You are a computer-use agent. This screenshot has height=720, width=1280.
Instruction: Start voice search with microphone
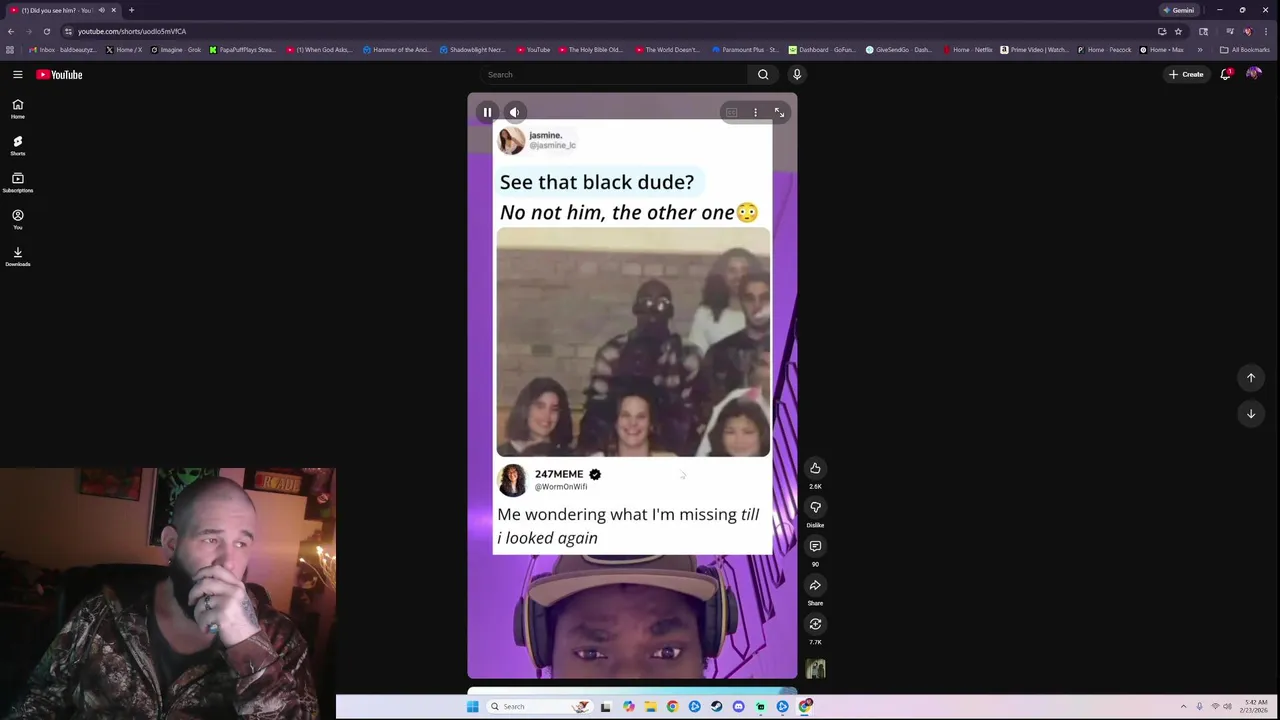point(797,74)
